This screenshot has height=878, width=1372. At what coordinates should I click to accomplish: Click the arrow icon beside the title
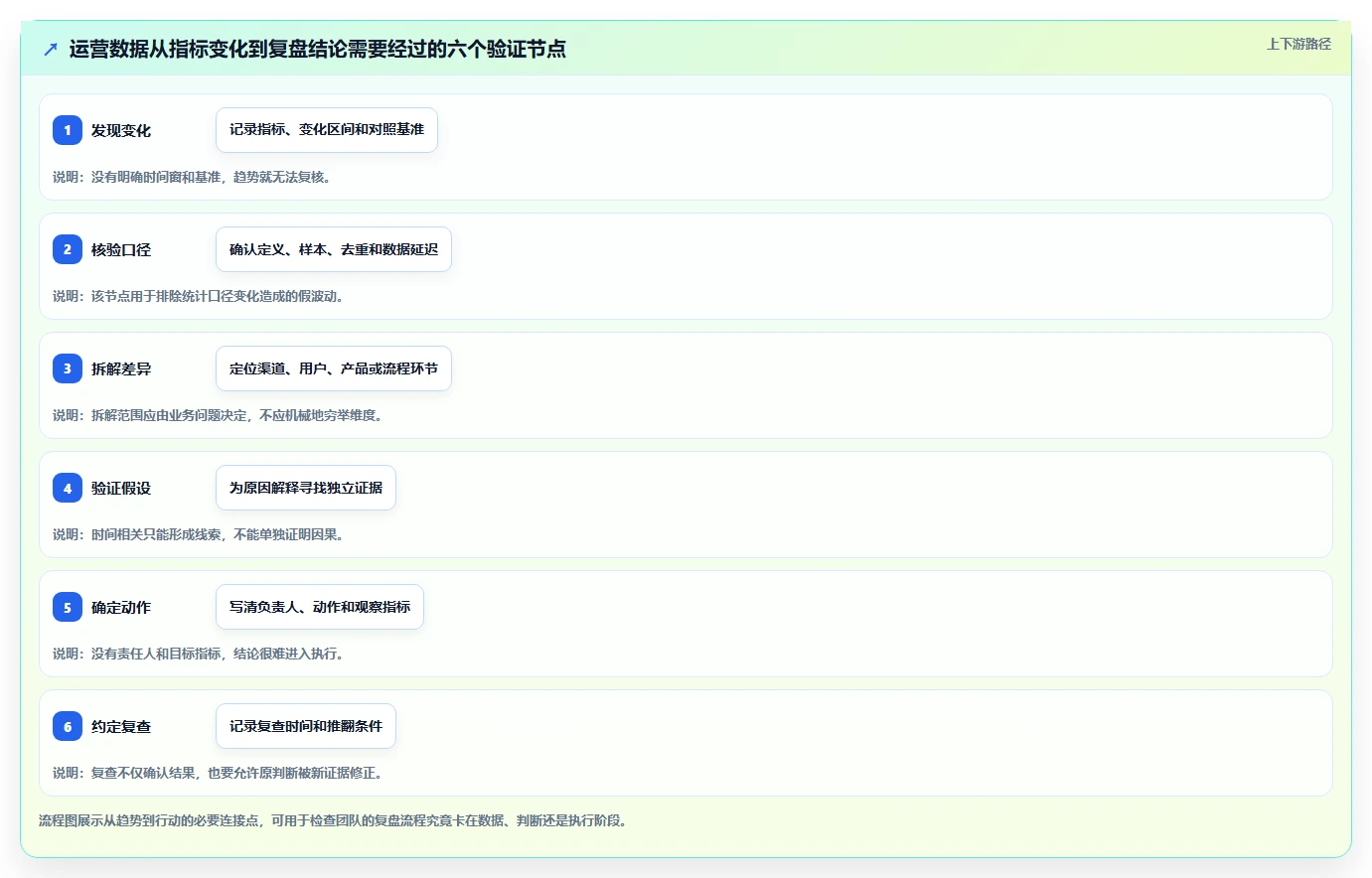51,49
